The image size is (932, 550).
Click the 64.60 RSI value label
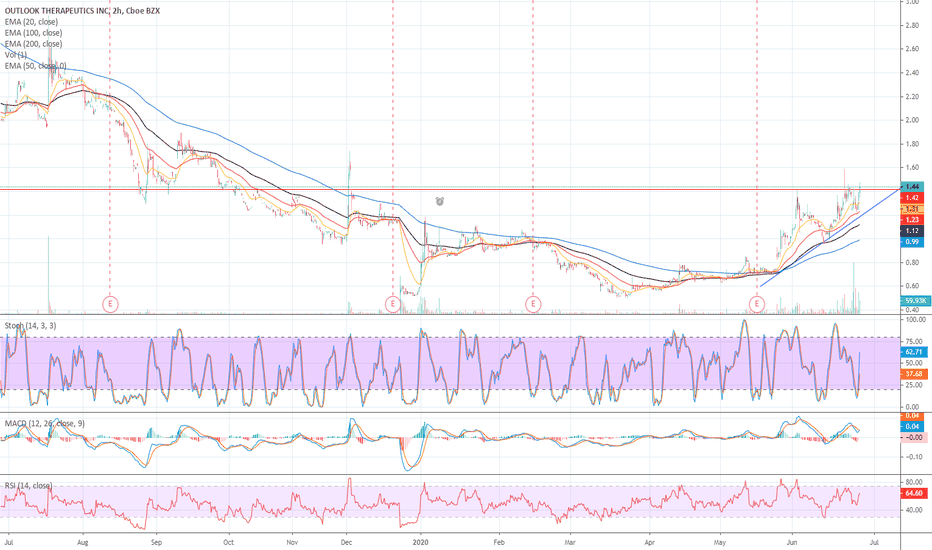[914, 494]
